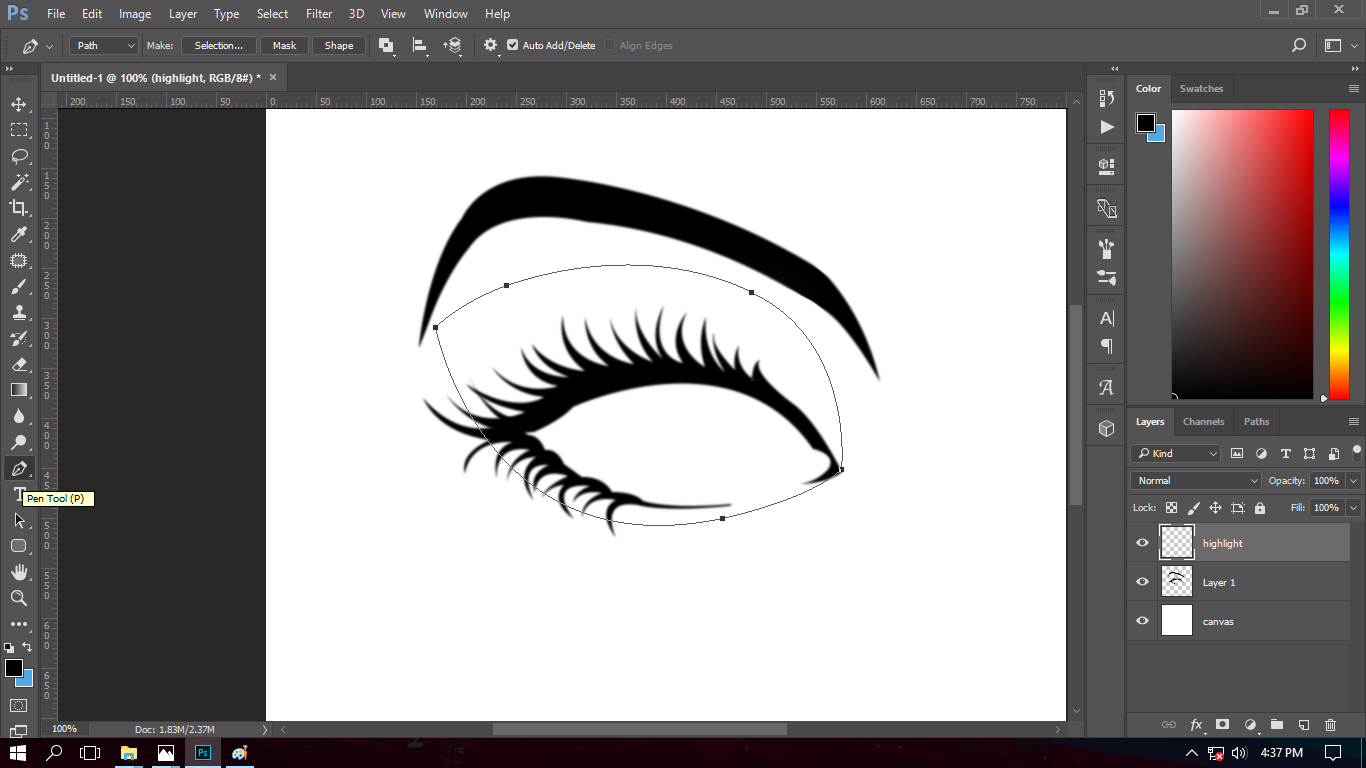
Task: Select the Gradient tool
Action: point(18,390)
